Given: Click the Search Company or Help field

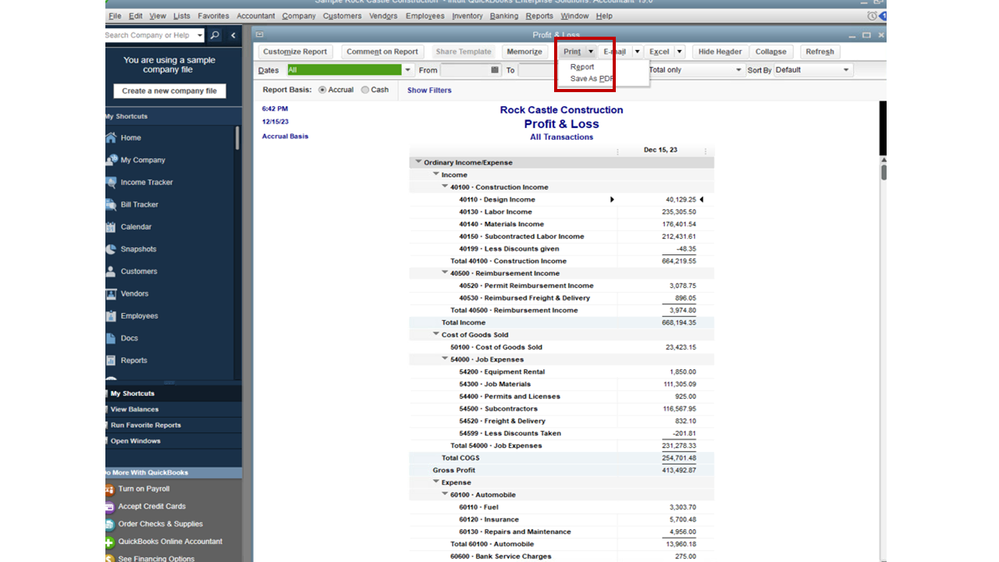Looking at the screenshot, I should [150, 35].
